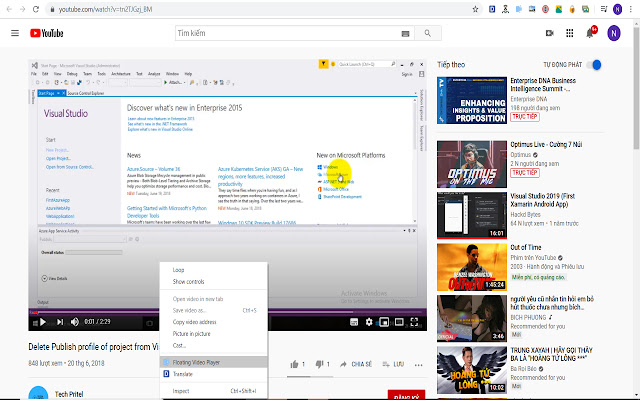Image resolution: width=640 pixels, height=400 pixels.
Task: Click the YouTube logo
Action: (46, 33)
